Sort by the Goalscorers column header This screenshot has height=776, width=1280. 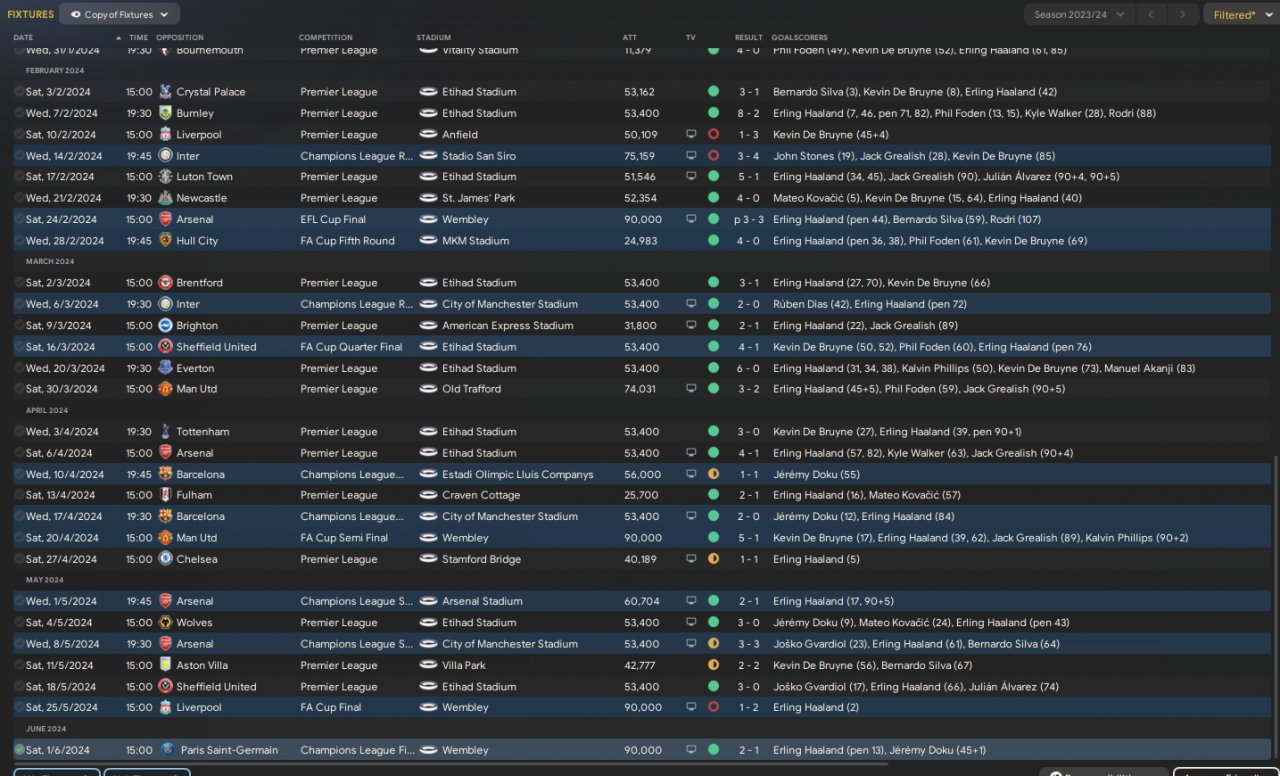click(800, 38)
